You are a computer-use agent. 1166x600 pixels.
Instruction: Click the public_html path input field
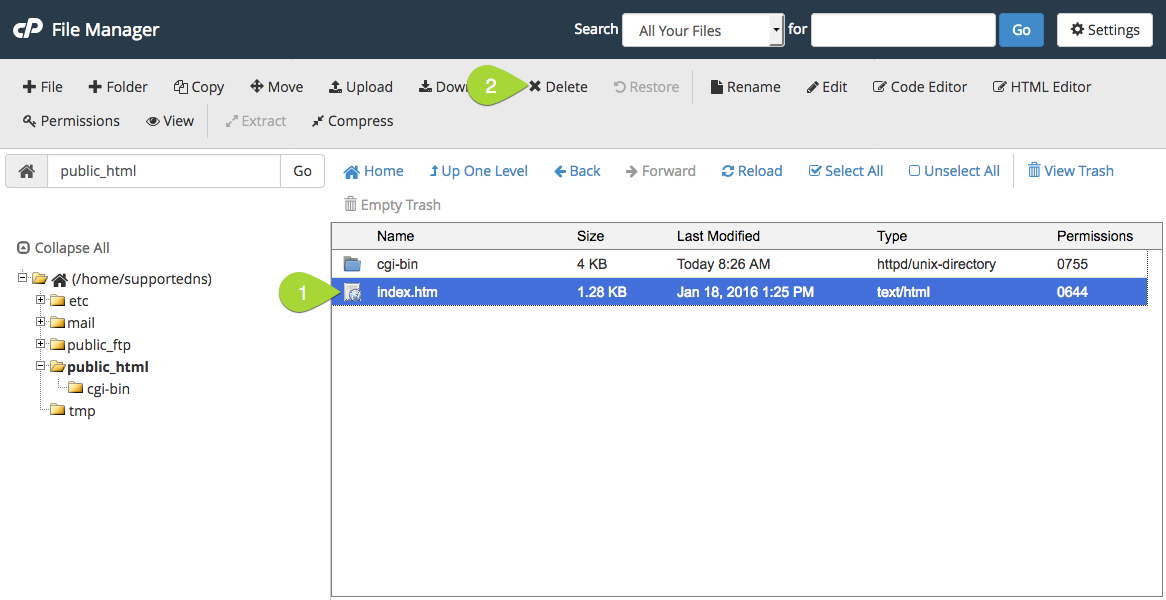point(164,171)
